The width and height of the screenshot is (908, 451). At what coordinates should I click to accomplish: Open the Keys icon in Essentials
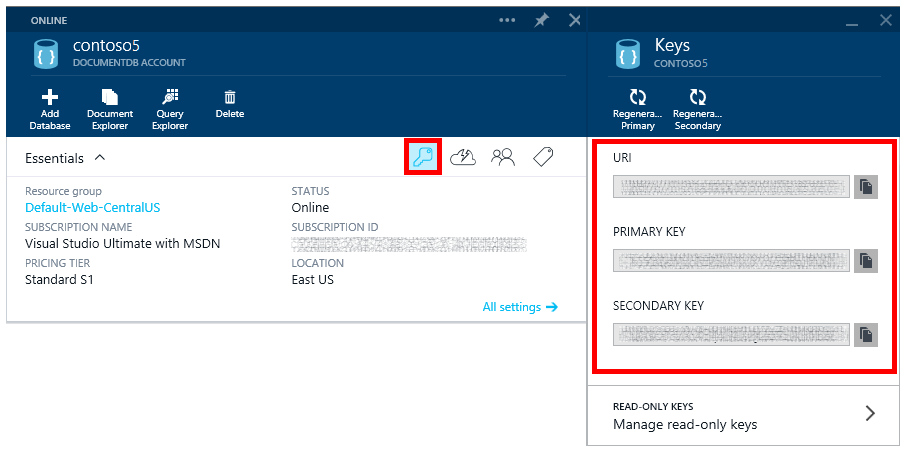423,157
